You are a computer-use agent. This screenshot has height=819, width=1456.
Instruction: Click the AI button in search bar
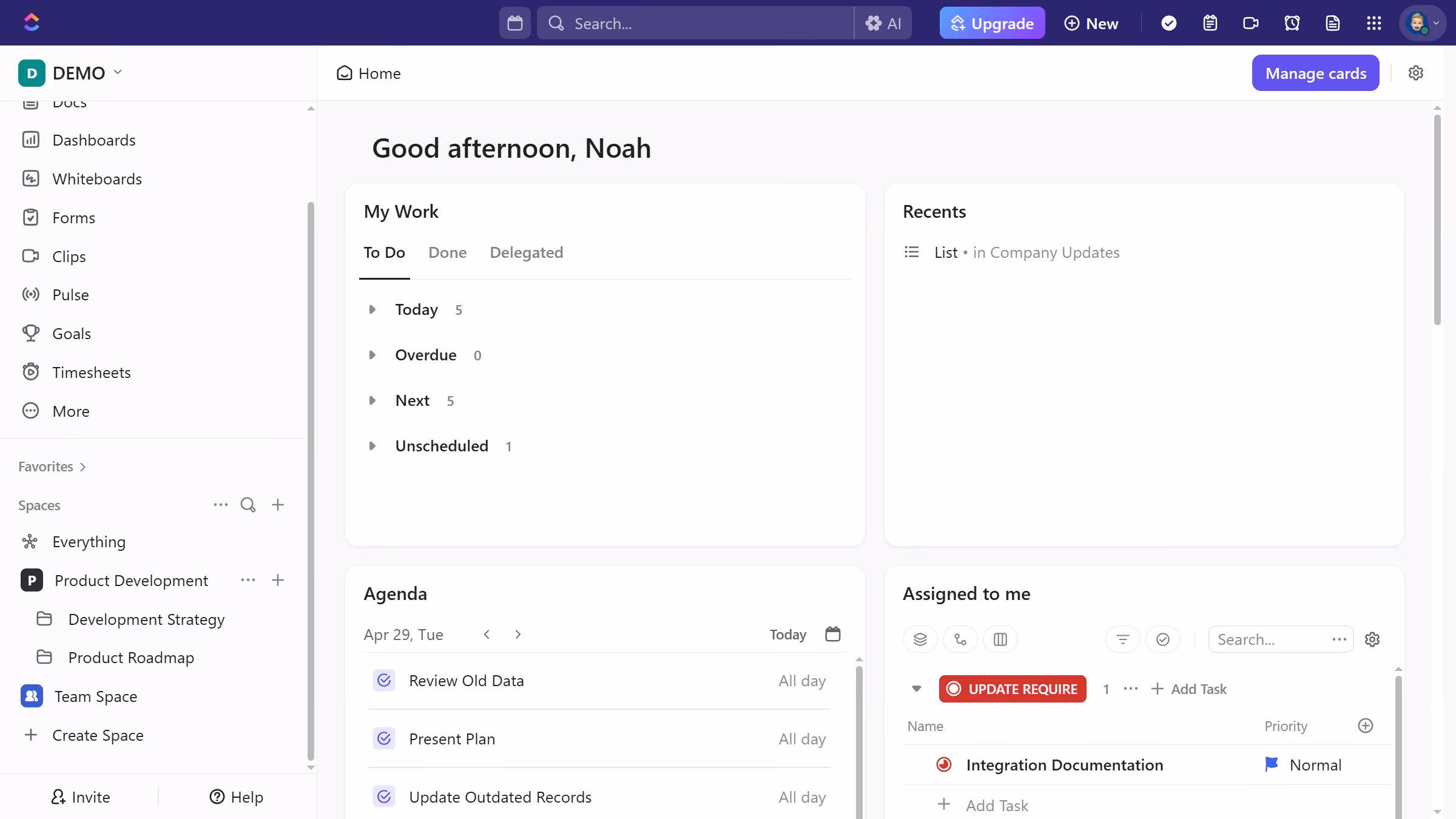click(x=883, y=23)
